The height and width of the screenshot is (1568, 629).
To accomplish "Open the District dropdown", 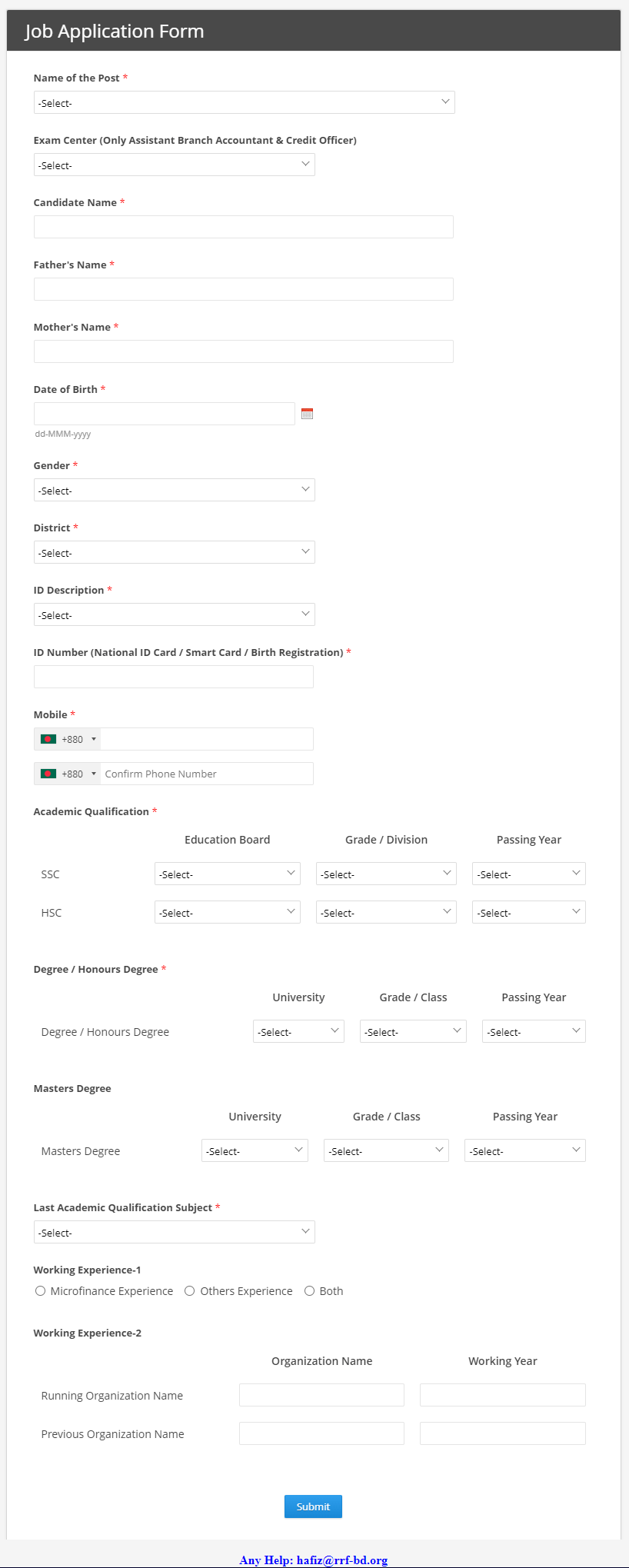I will tap(175, 552).
